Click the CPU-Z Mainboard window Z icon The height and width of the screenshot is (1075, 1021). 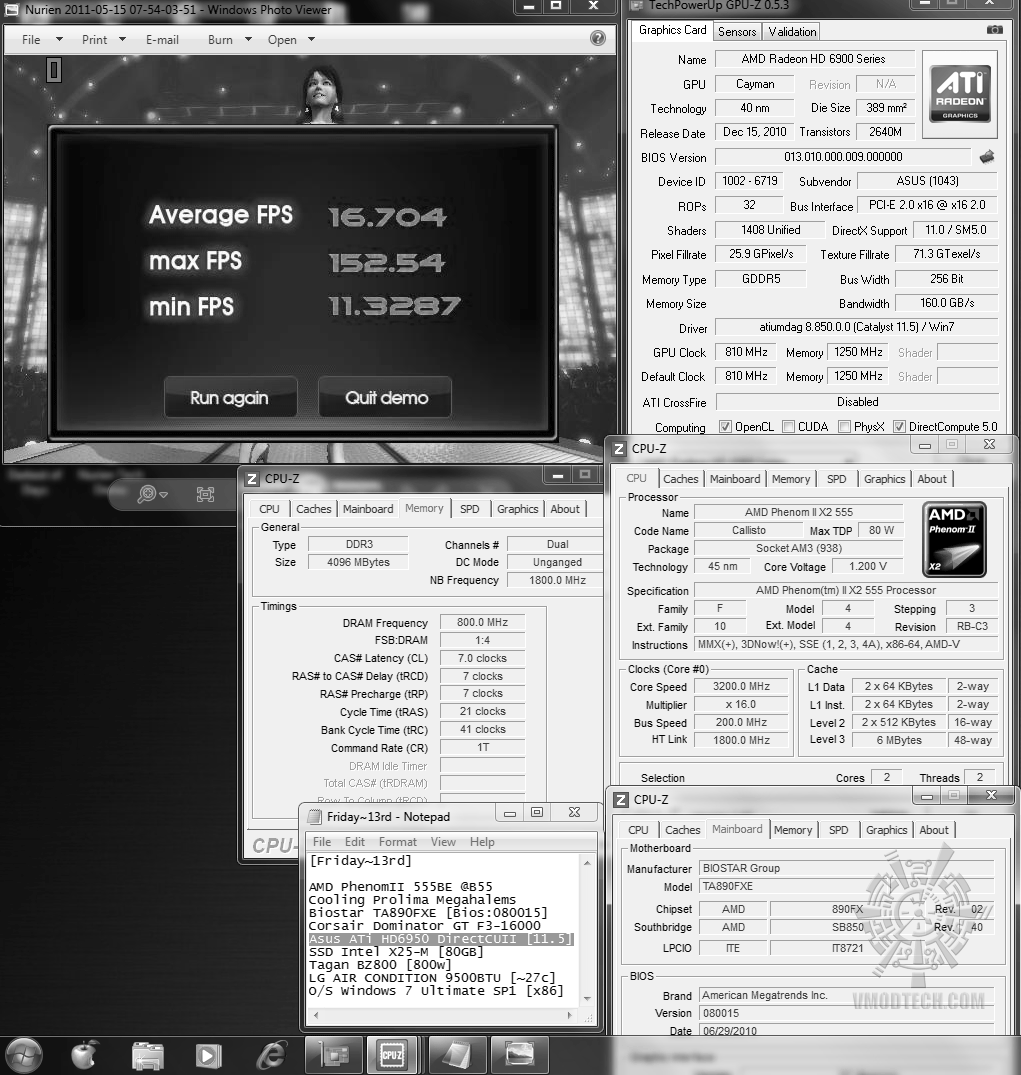[621, 799]
